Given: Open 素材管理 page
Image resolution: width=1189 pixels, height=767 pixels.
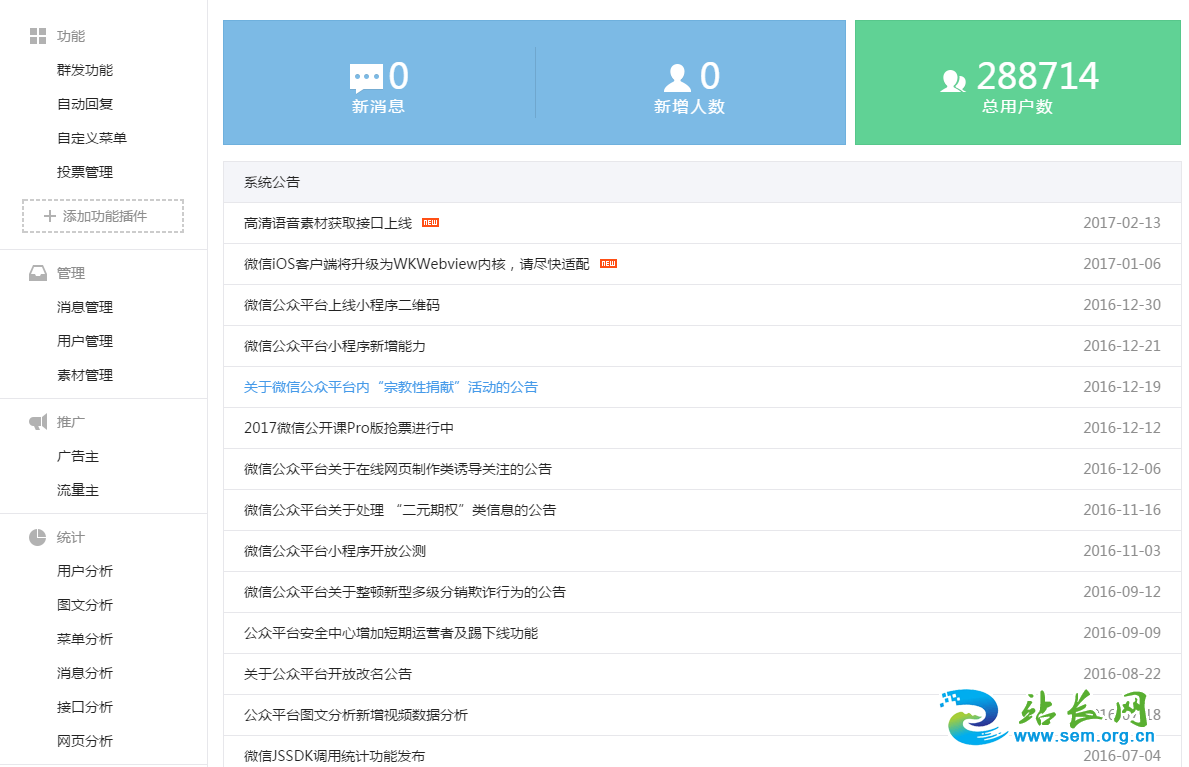Looking at the screenshot, I should 85,375.
